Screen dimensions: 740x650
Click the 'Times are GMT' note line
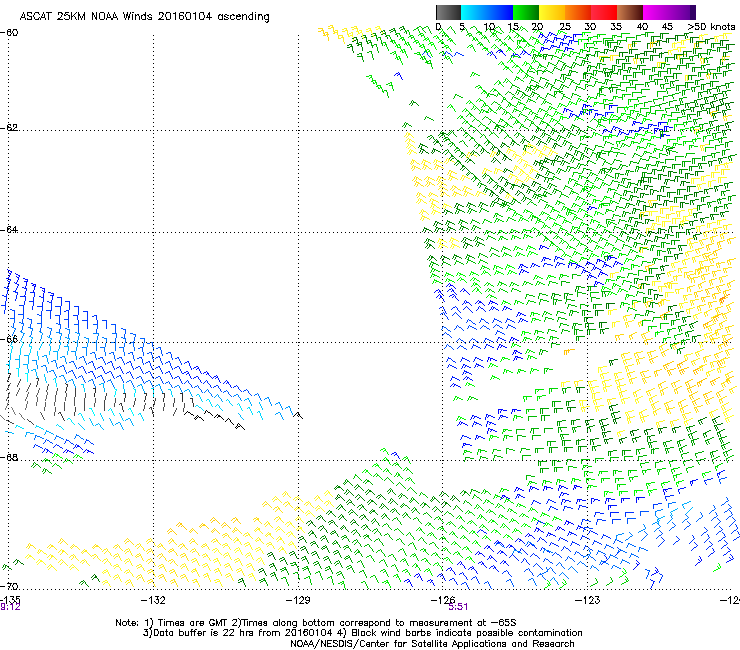click(316, 623)
